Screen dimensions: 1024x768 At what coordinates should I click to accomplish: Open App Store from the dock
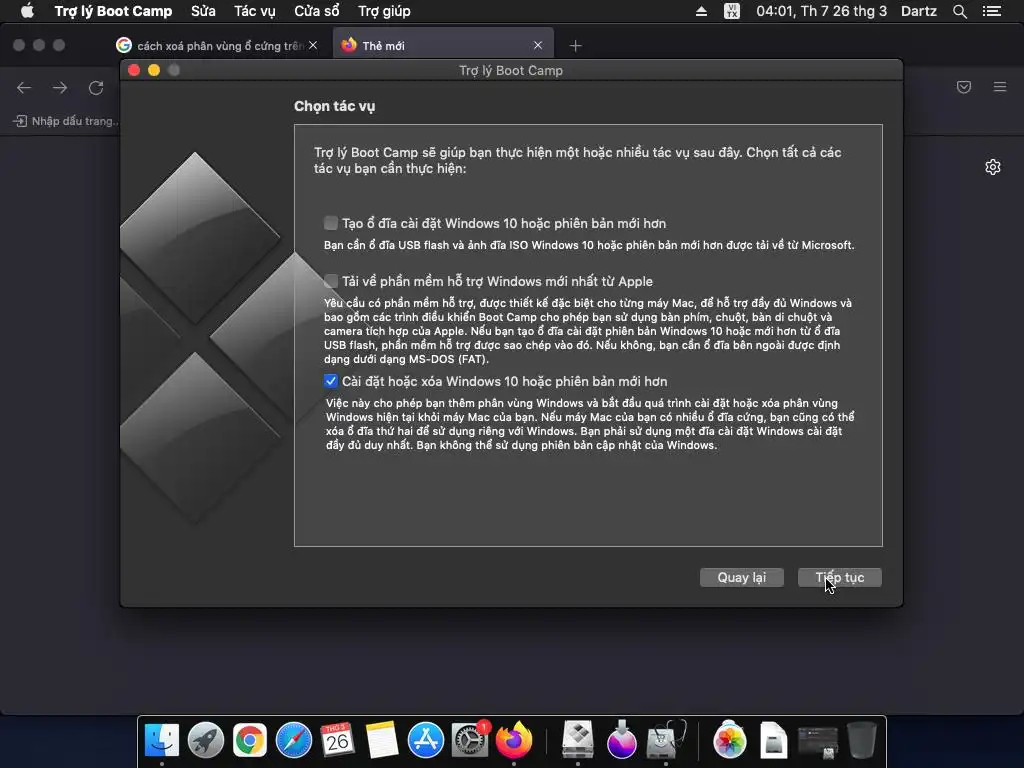(x=426, y=741)
